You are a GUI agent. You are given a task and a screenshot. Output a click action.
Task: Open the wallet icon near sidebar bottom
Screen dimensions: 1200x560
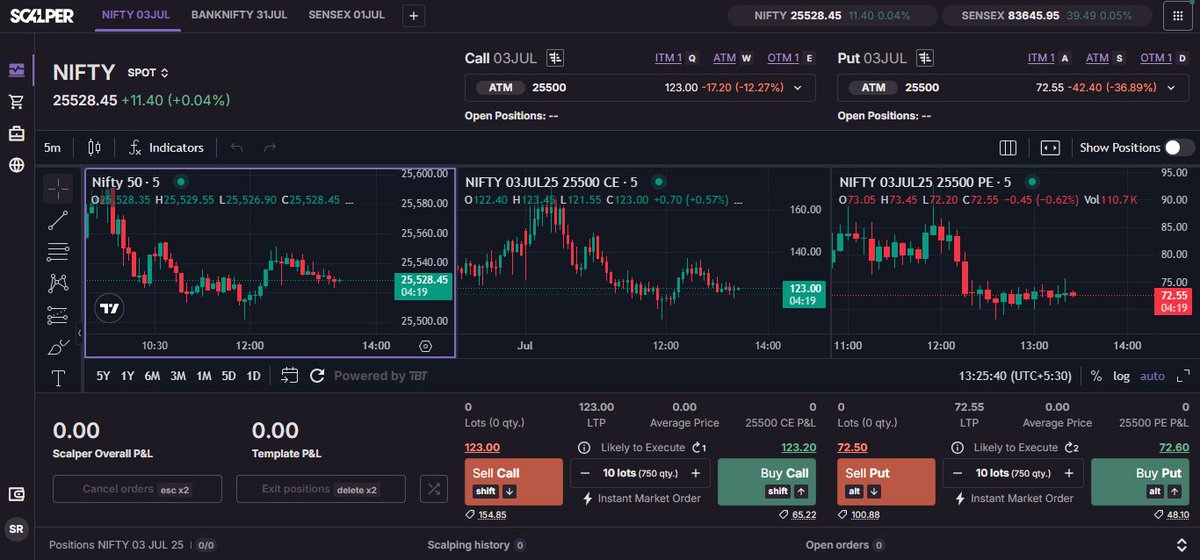(x=16, y=494)
